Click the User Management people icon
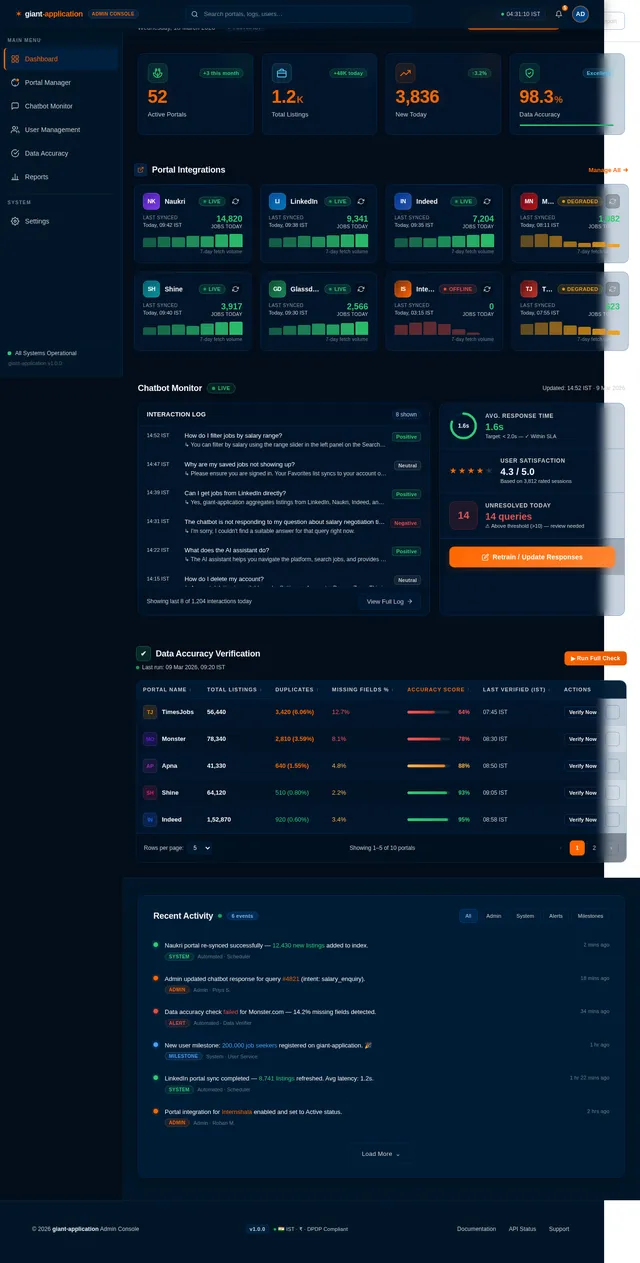Viewport: 640px width, 1263px height. point(15,129)
